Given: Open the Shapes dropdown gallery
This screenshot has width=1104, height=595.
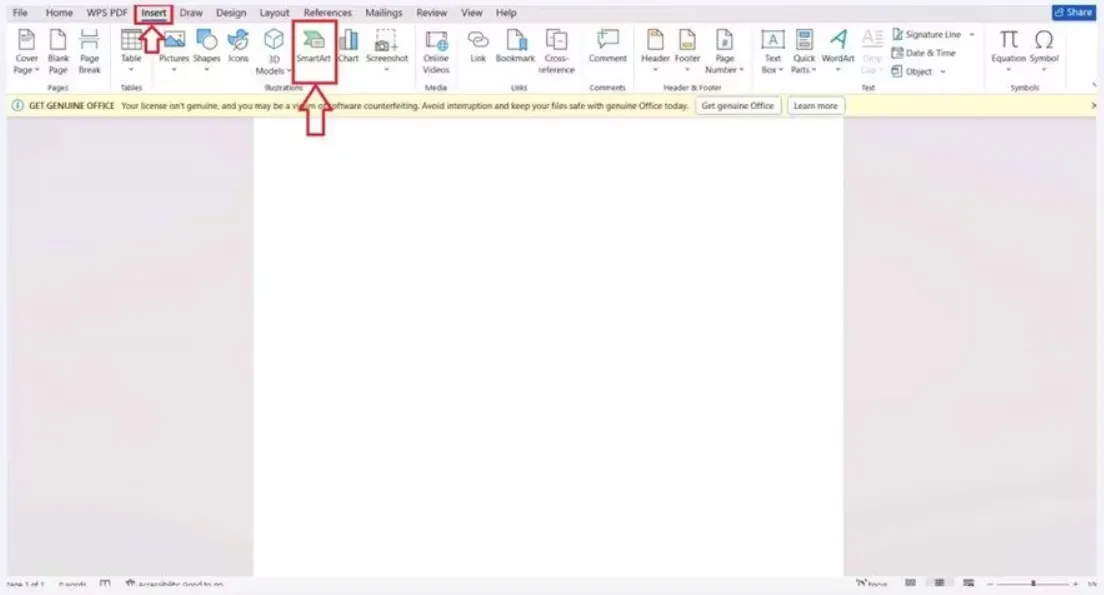Looking at the screenshot, I should point(207,70).
